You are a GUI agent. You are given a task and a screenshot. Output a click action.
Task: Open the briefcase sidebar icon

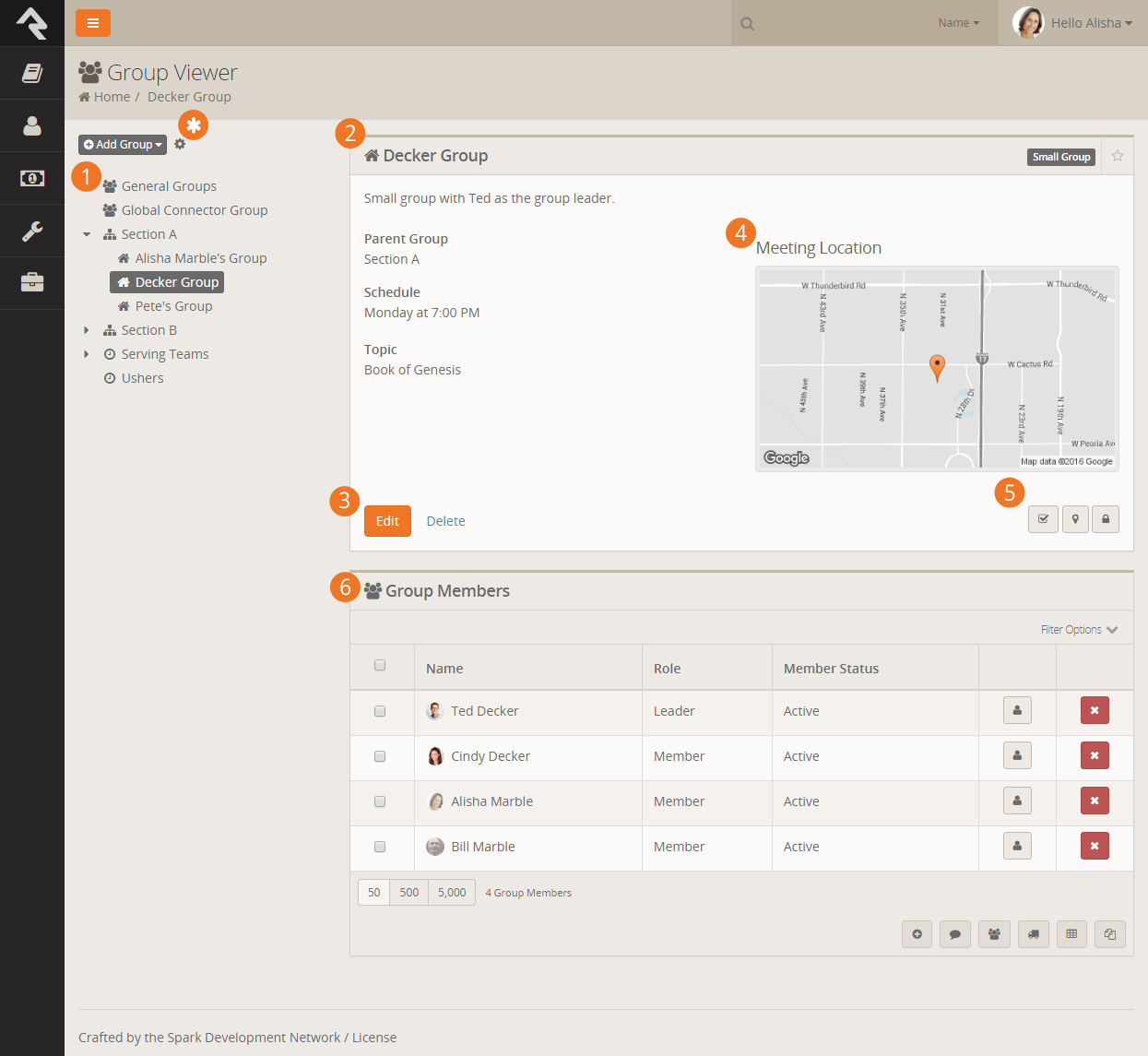(x=32, y=282)
